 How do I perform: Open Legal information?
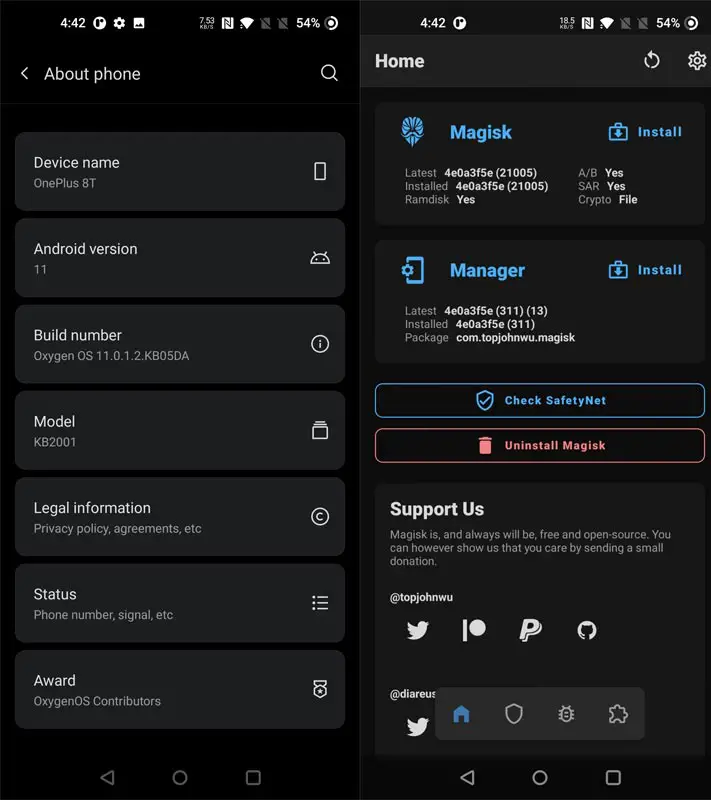pos(180,516)
